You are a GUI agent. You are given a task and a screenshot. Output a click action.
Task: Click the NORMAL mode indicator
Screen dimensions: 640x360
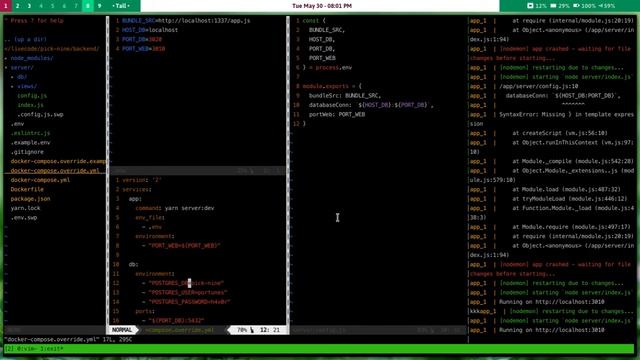[122, 330]
